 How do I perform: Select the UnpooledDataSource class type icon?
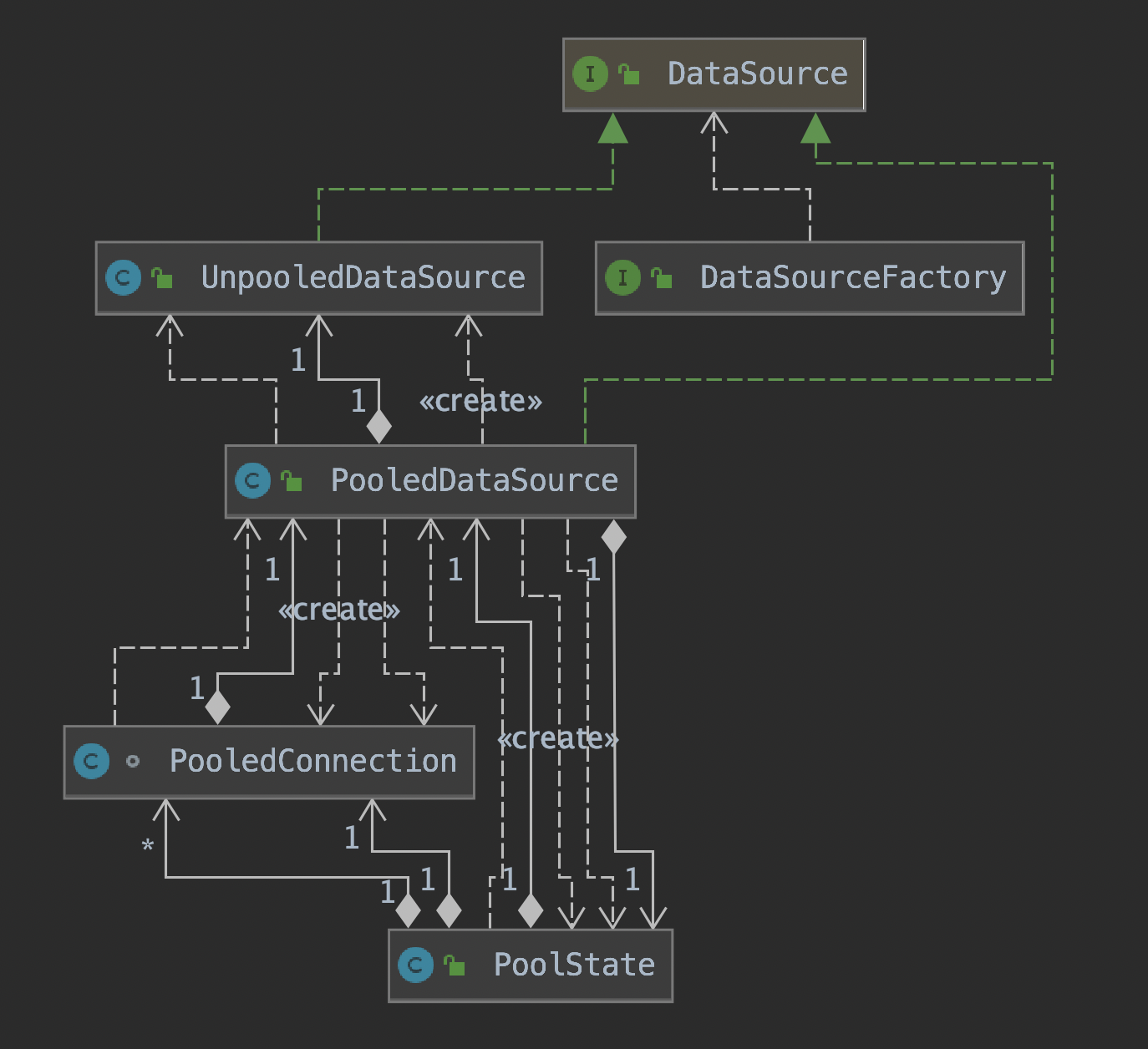click(124, 277)
